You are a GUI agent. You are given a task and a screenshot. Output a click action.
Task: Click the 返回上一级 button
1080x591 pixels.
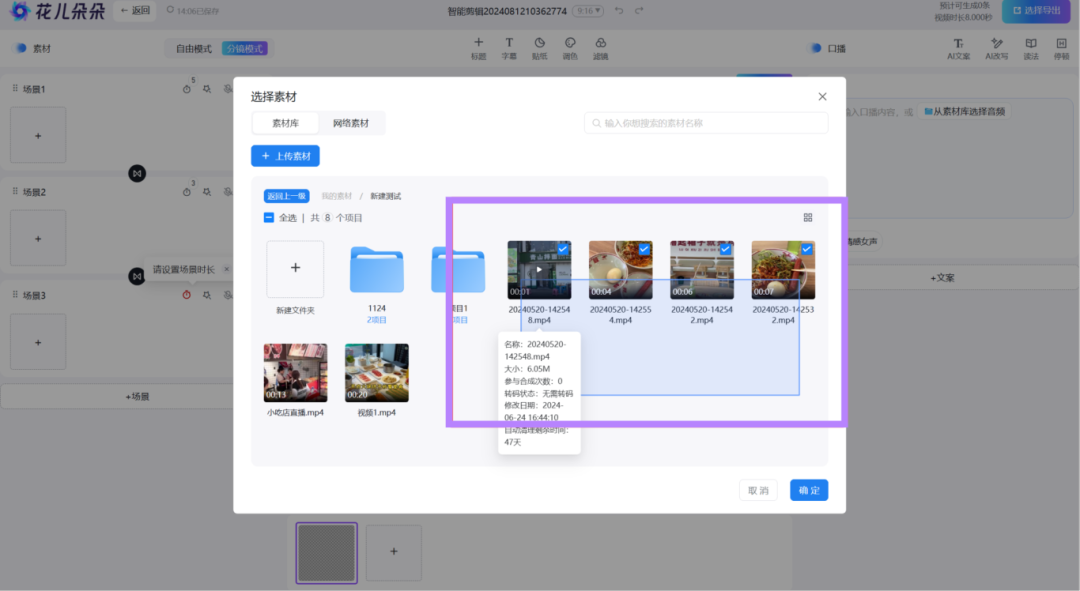pos(287,196)
